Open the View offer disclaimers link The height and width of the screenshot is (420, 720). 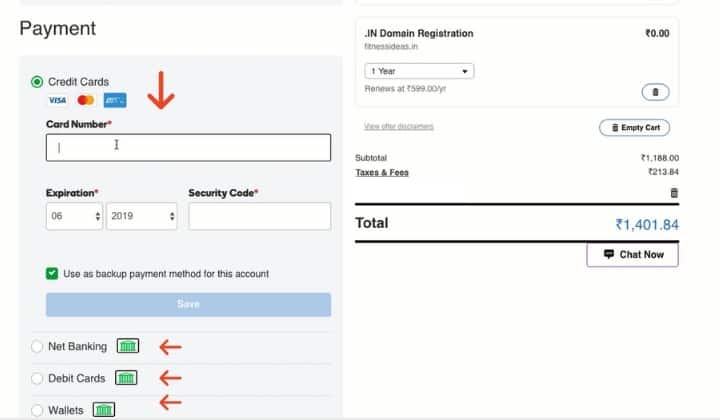coord(399,127)
